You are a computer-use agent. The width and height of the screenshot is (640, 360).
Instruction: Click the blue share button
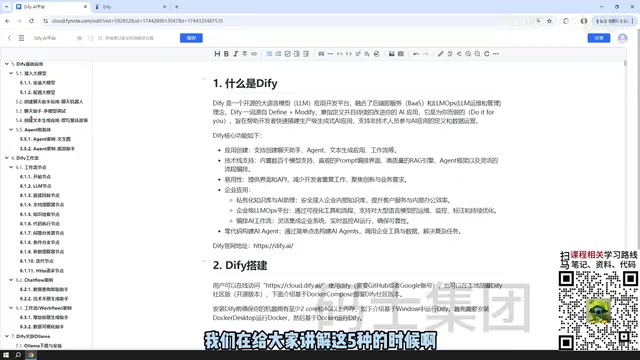599,38
